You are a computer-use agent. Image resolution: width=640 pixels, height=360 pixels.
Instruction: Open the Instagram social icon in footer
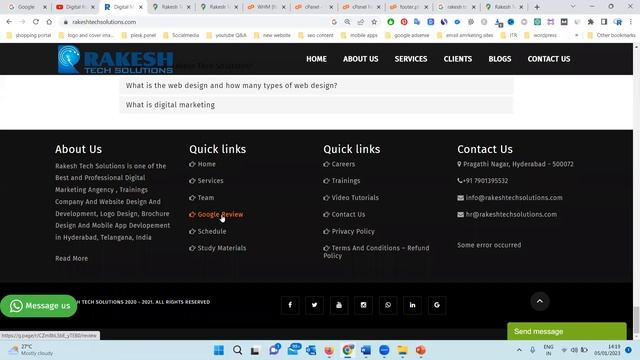pos(363,305)
